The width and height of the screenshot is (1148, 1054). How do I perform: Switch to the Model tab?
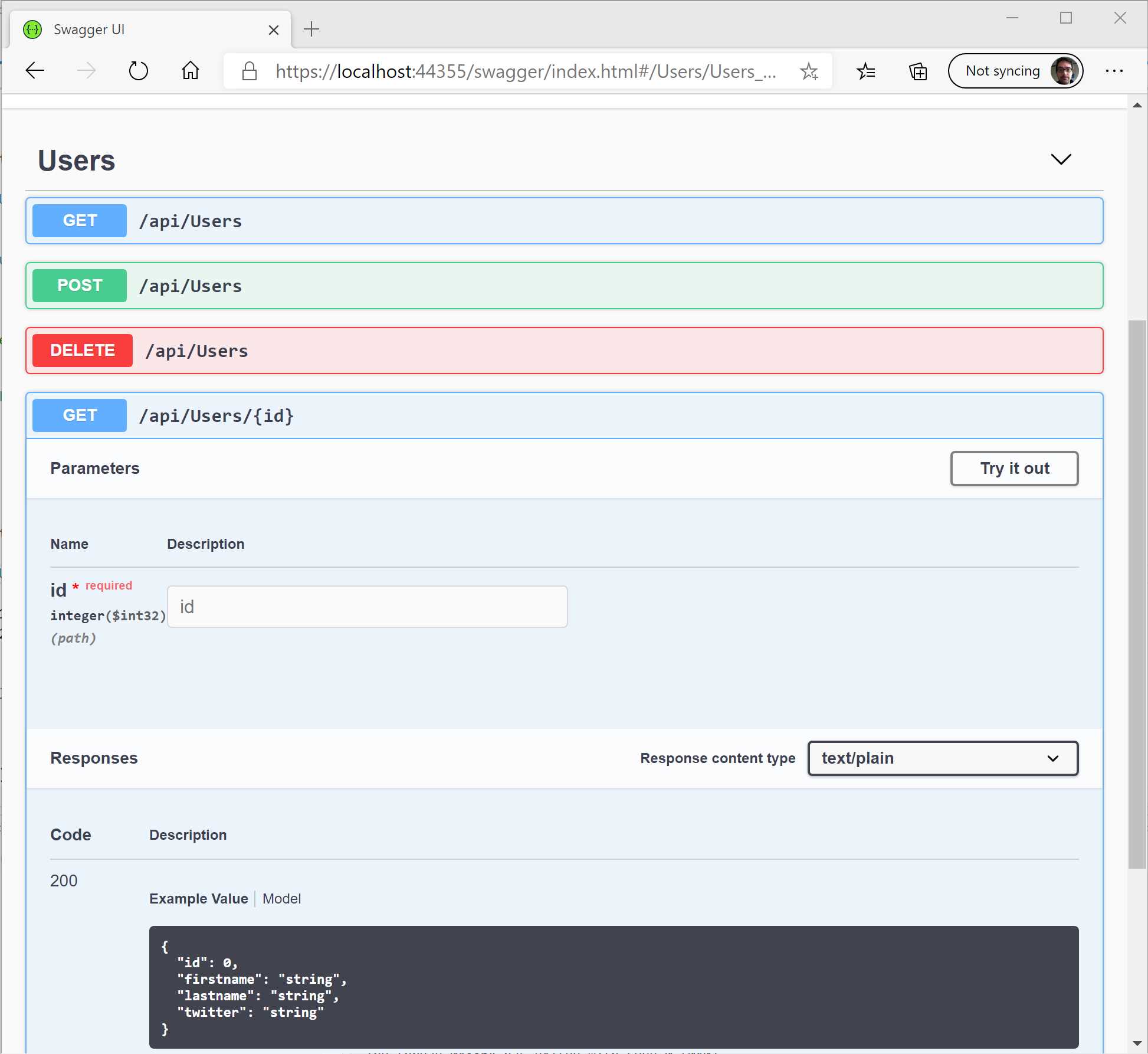pos(281,899)
